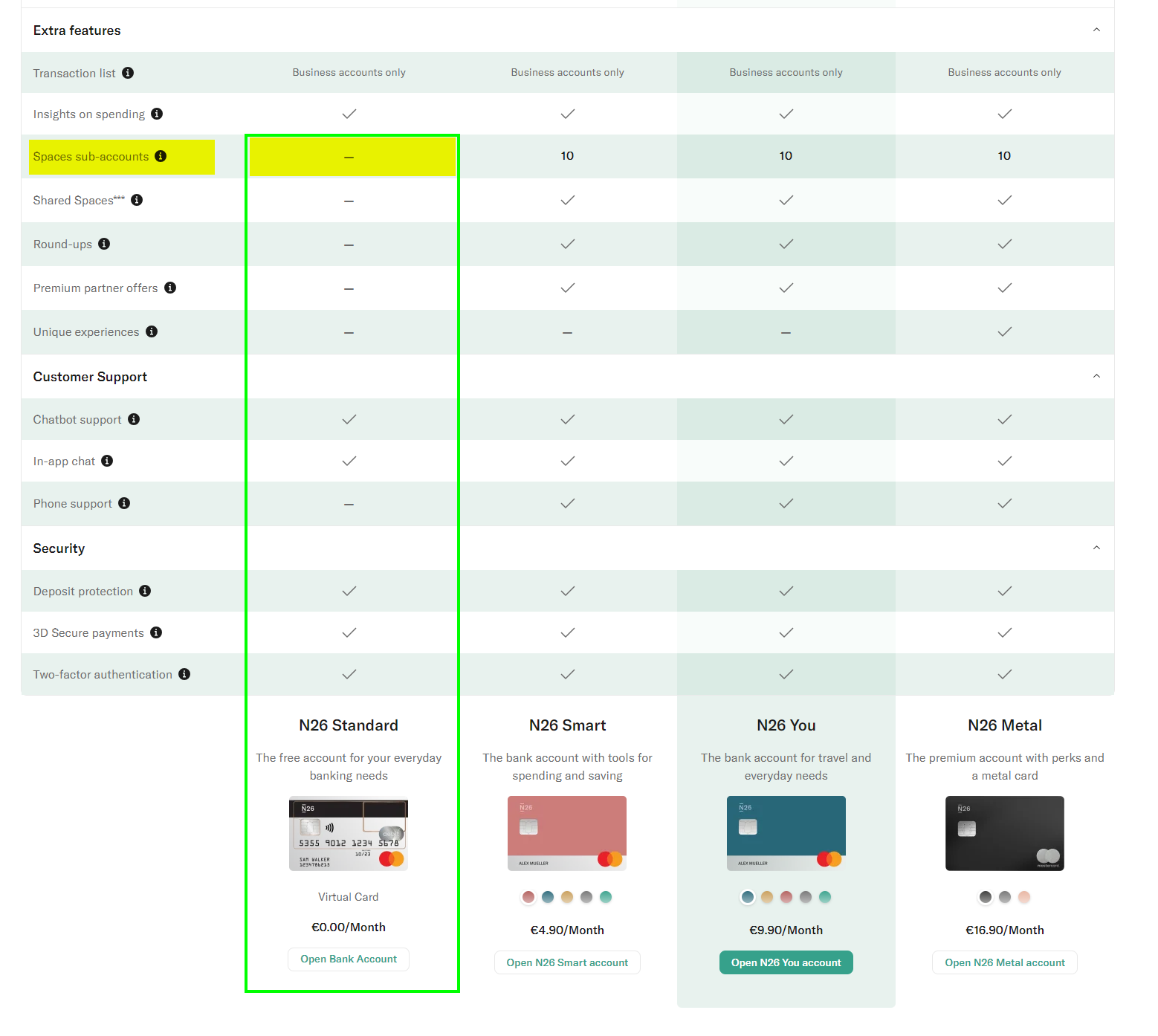Click the Two-factor authentication label

point(103,675)
